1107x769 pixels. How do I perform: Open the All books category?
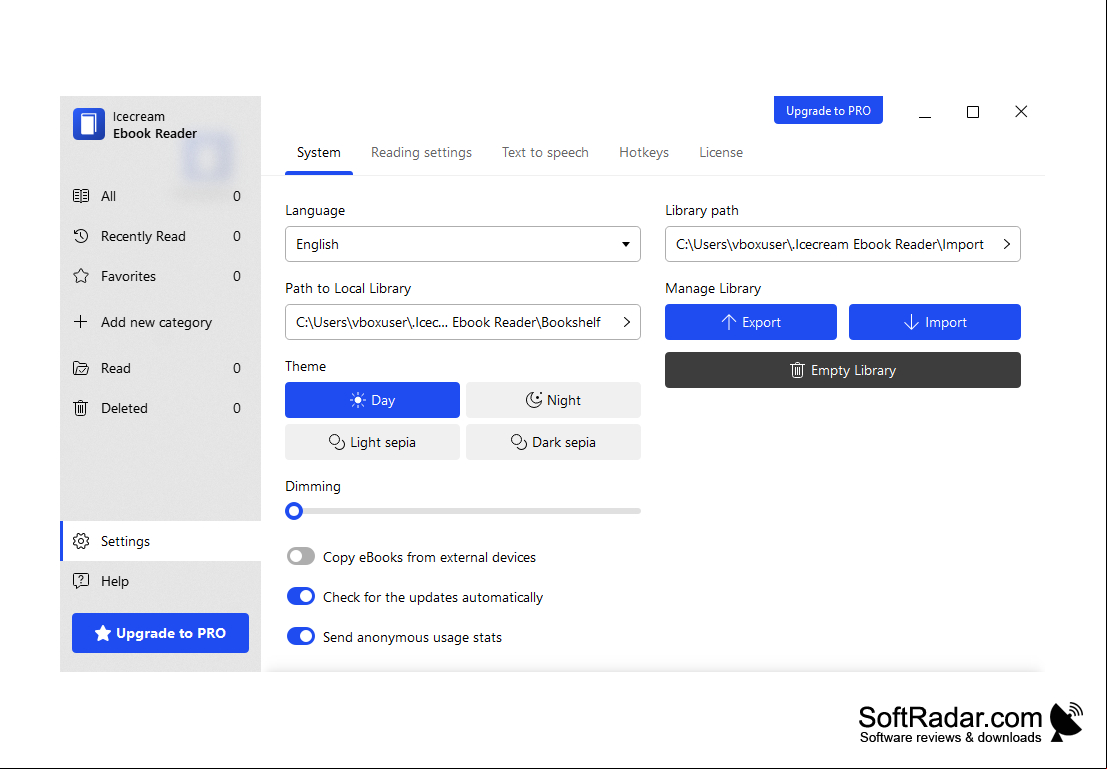tap(160, 196)
